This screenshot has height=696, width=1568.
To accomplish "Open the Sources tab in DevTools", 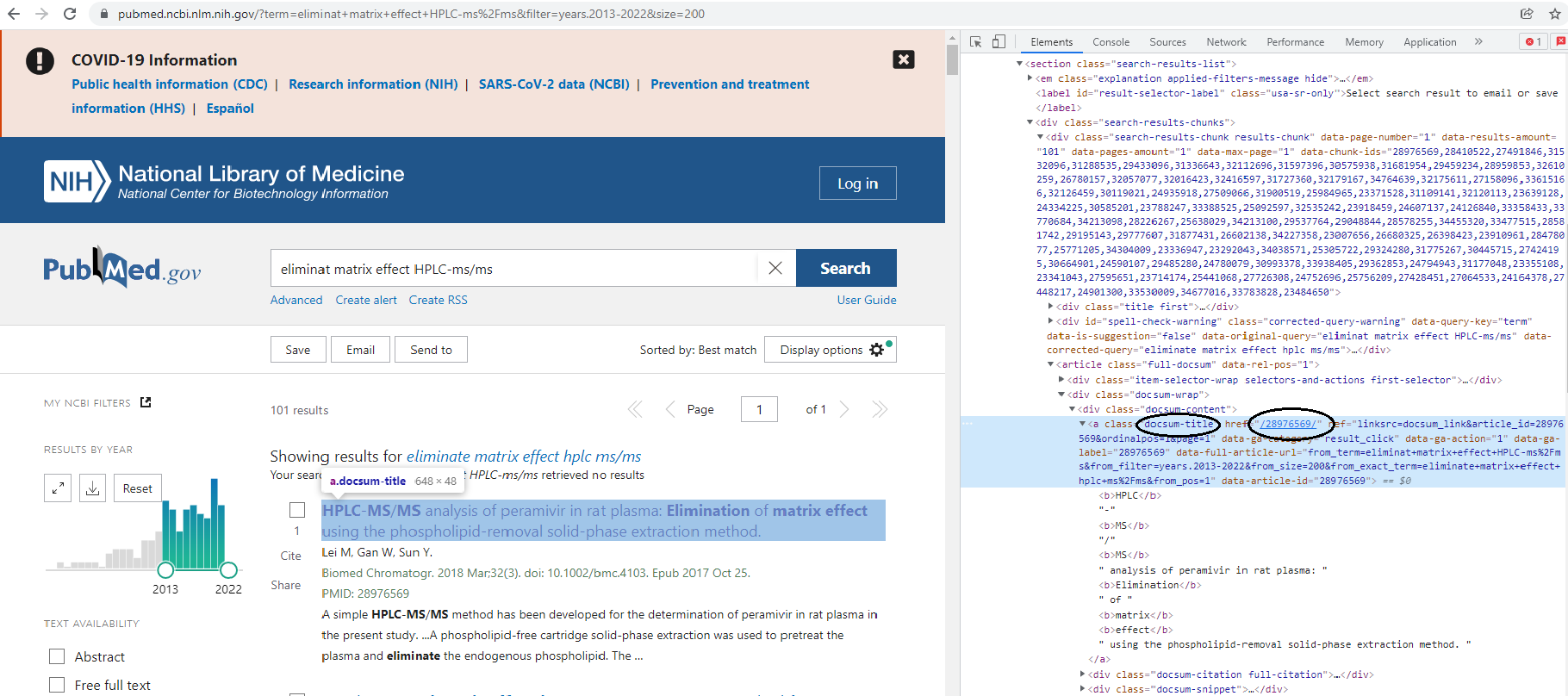I will tap(1167, 42).
